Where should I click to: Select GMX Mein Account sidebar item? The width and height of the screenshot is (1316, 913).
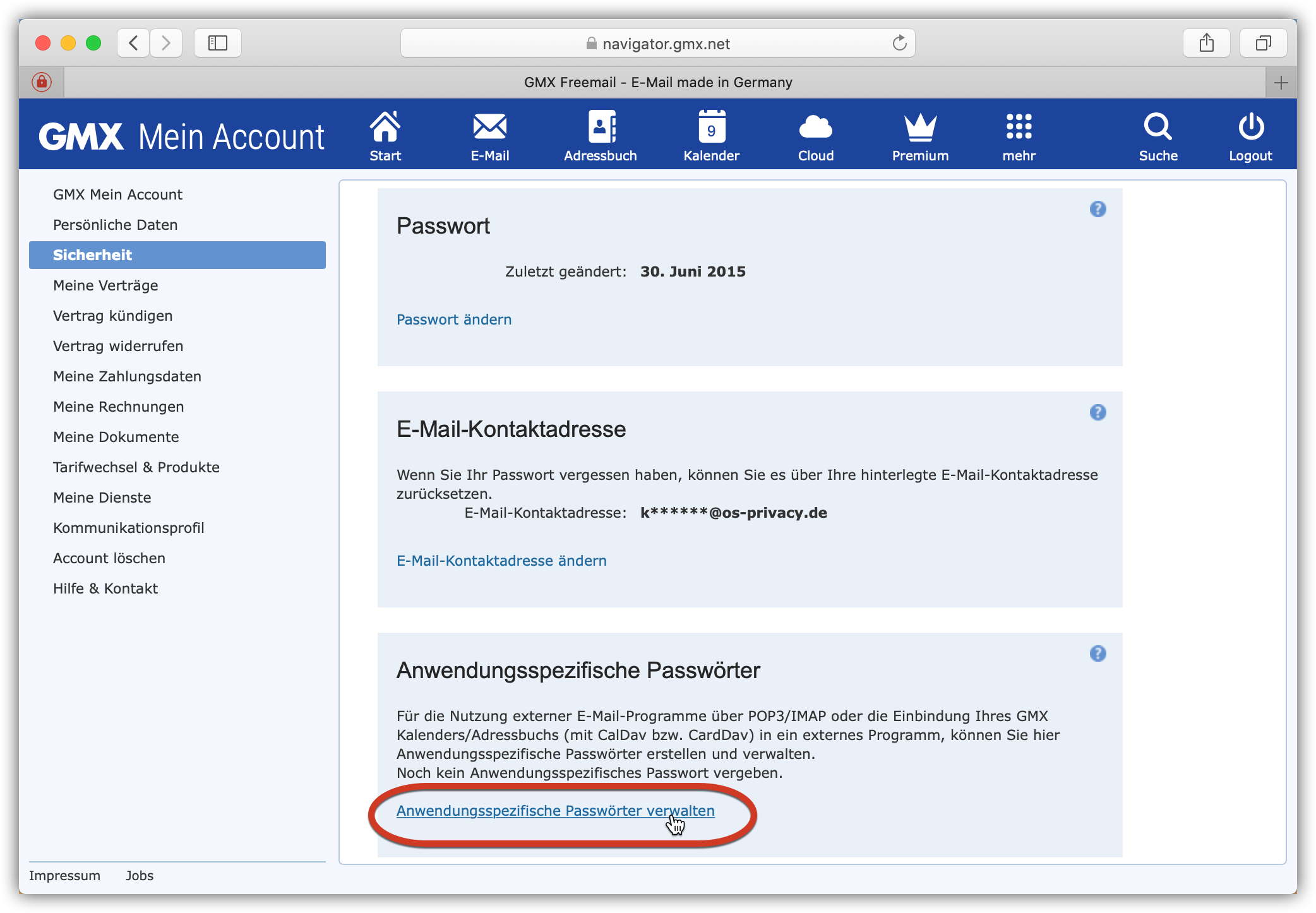point(177,194)
